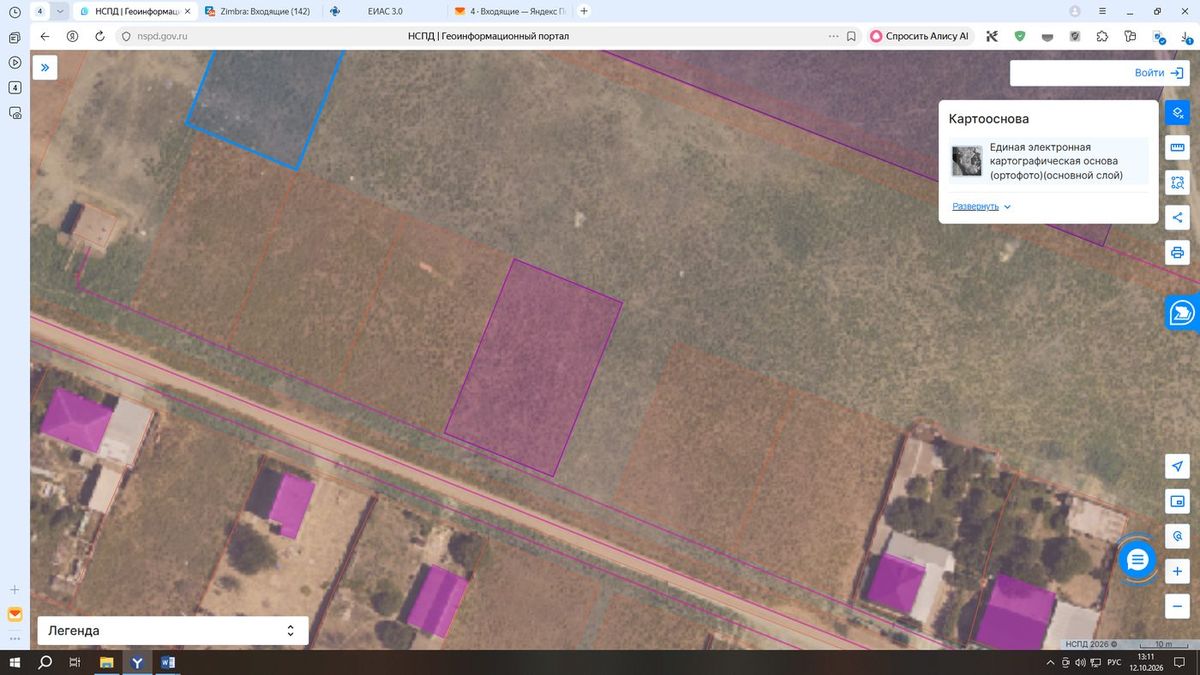Select the ortofoto base layer thumbnail
The height and width of the screenshot is (675, 1200).
click(966, 161)
